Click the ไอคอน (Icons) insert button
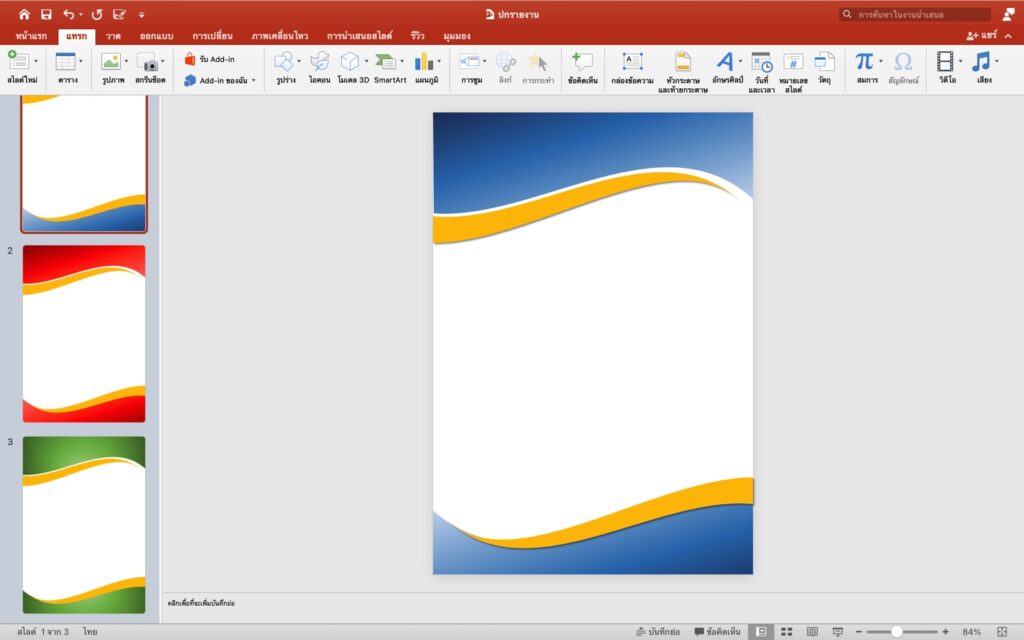This screenshot has width=1024, height=640. pyautogui.click(x=319, y=62)
